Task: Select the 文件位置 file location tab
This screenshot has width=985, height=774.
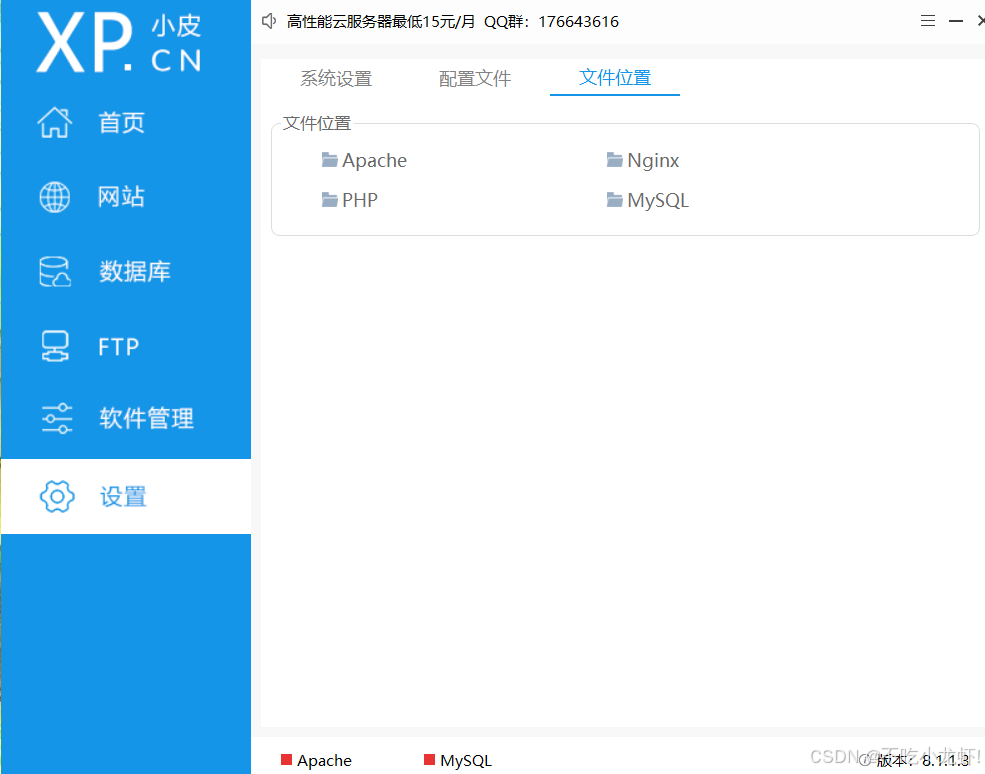Action: coord(614,78)
